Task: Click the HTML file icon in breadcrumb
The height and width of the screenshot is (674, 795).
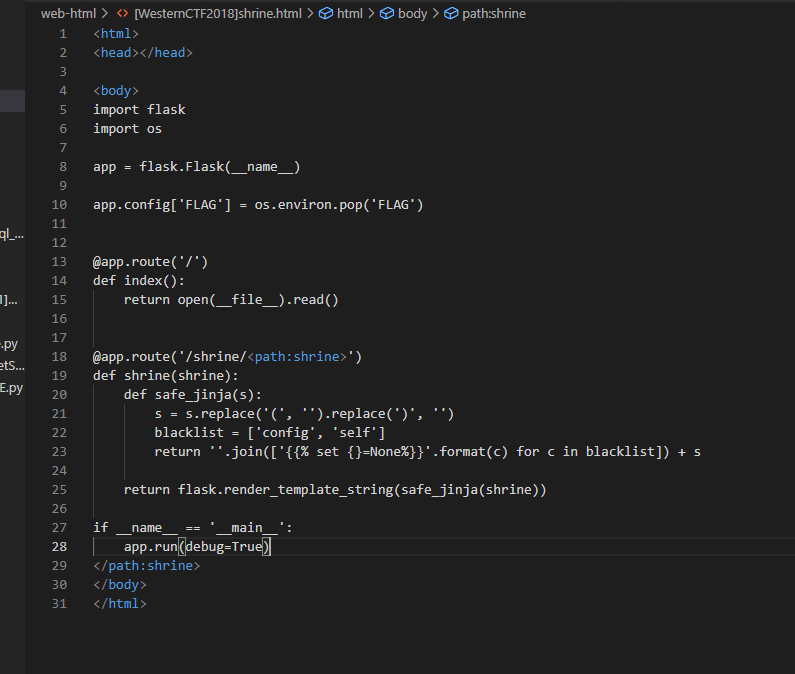Action: (x=122, y=14)
